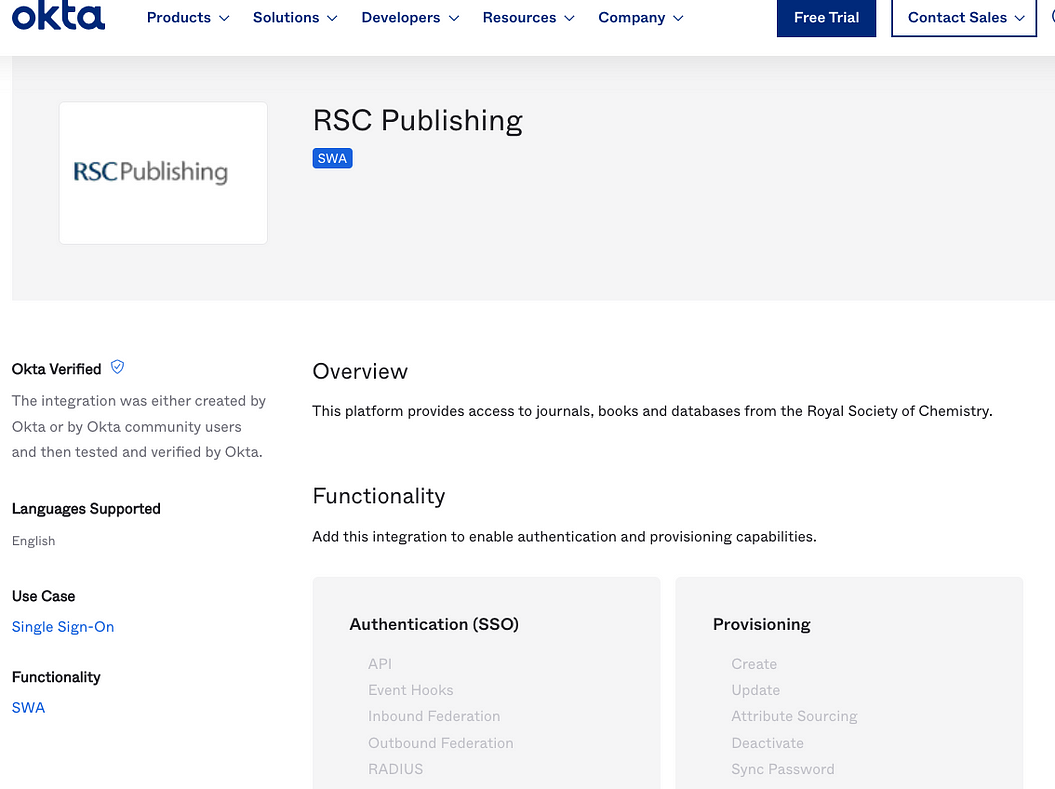
Task: Click the Okta logo
Action: pos(59,15)
